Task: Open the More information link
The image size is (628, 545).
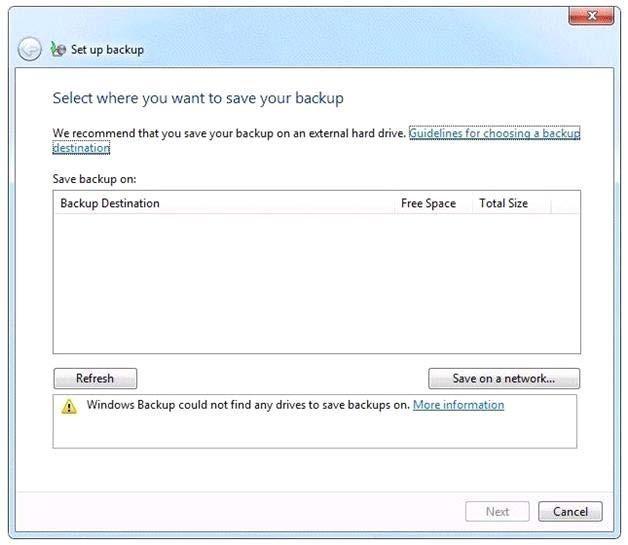Action: [x=458, y=405]
